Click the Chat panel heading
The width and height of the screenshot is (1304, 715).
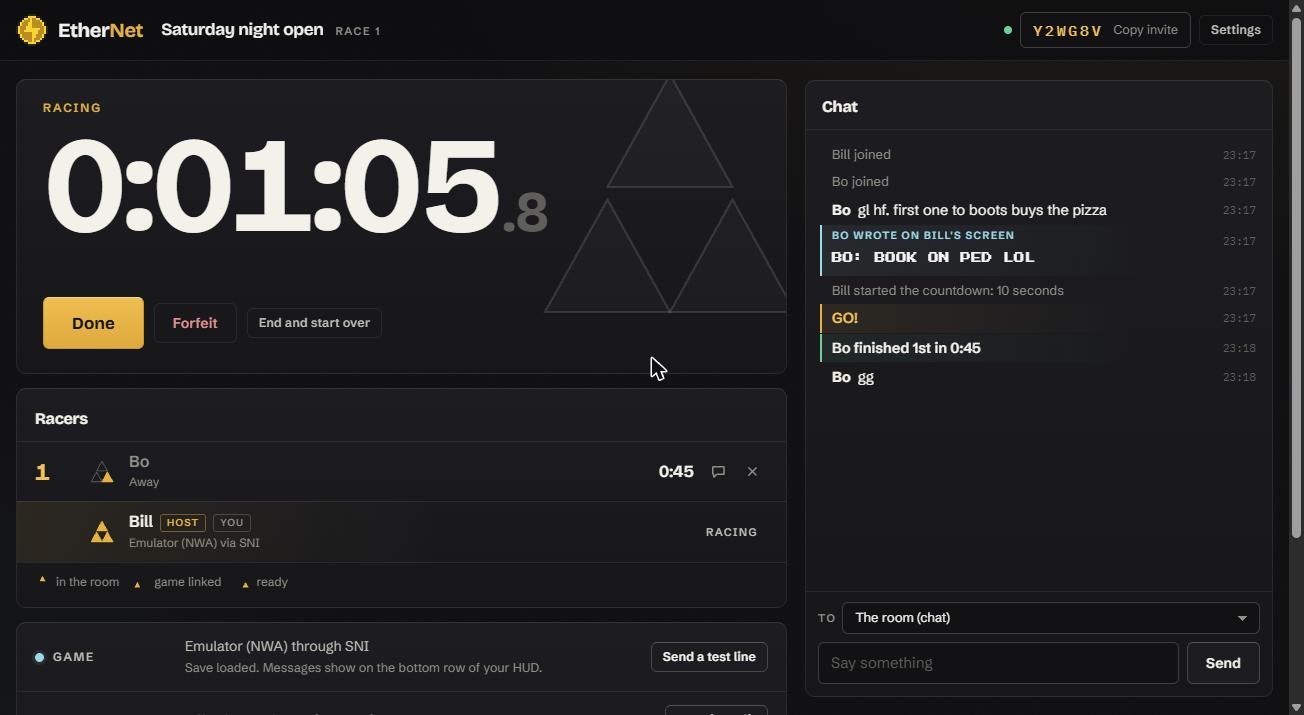click(840, 107)
